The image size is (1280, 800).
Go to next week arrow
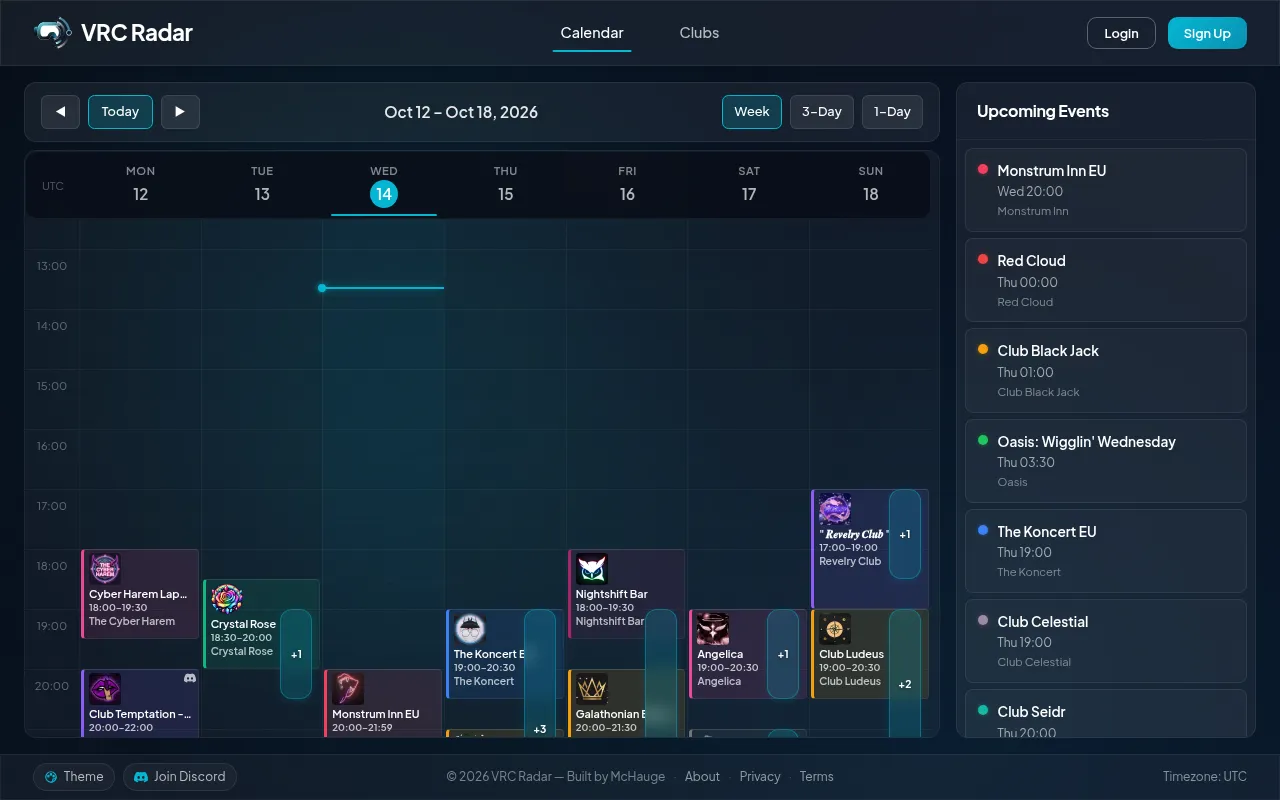[180, 112]
